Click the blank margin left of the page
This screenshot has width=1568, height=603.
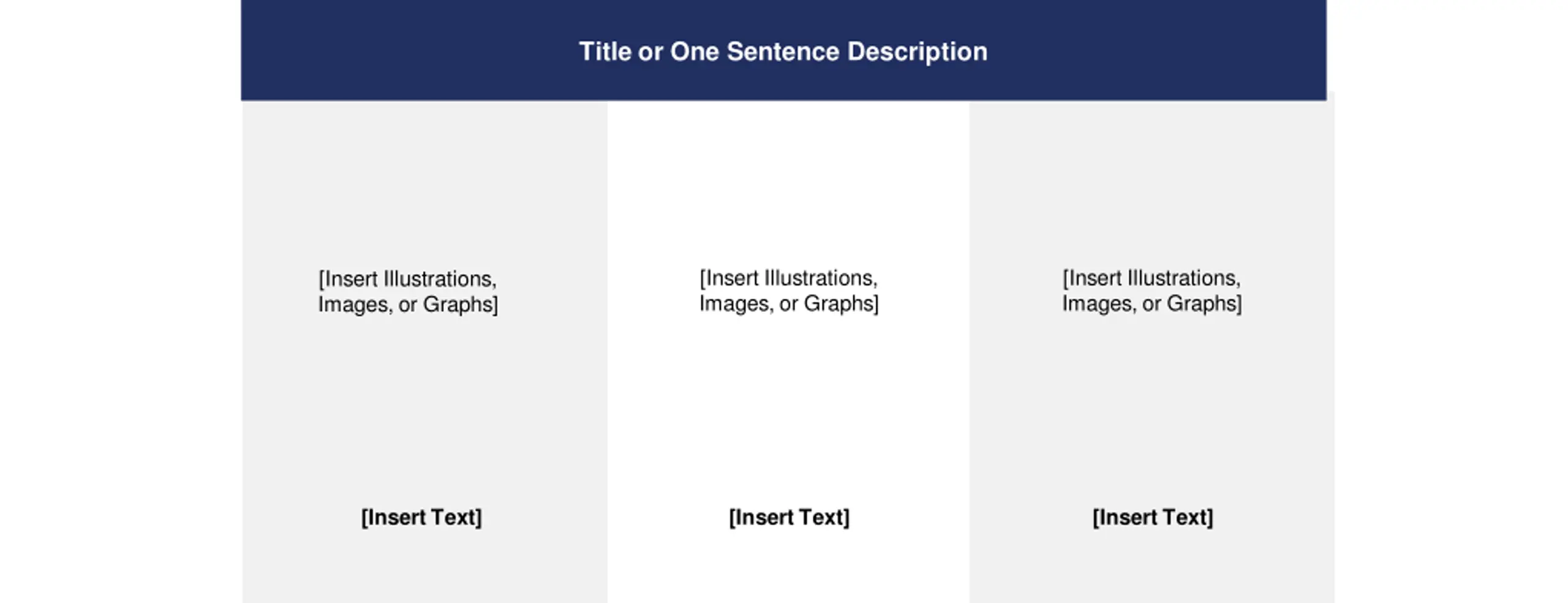coord(120,301)
